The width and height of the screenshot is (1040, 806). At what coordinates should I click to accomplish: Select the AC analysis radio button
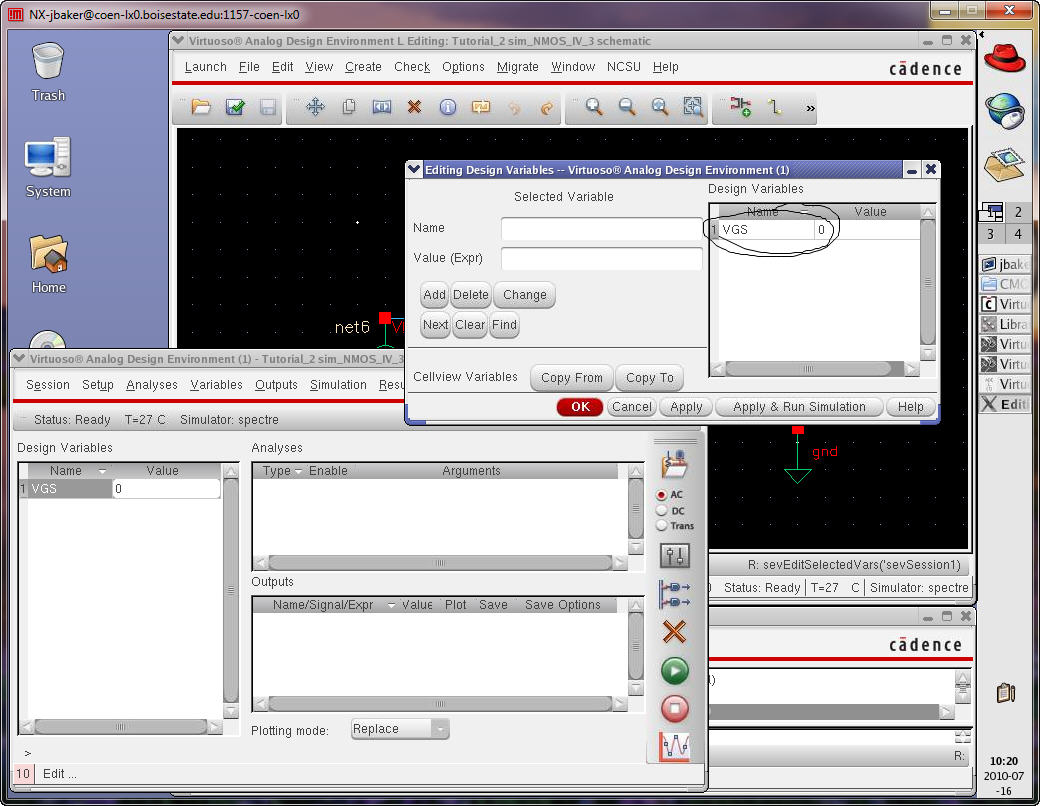pos(662,495)
